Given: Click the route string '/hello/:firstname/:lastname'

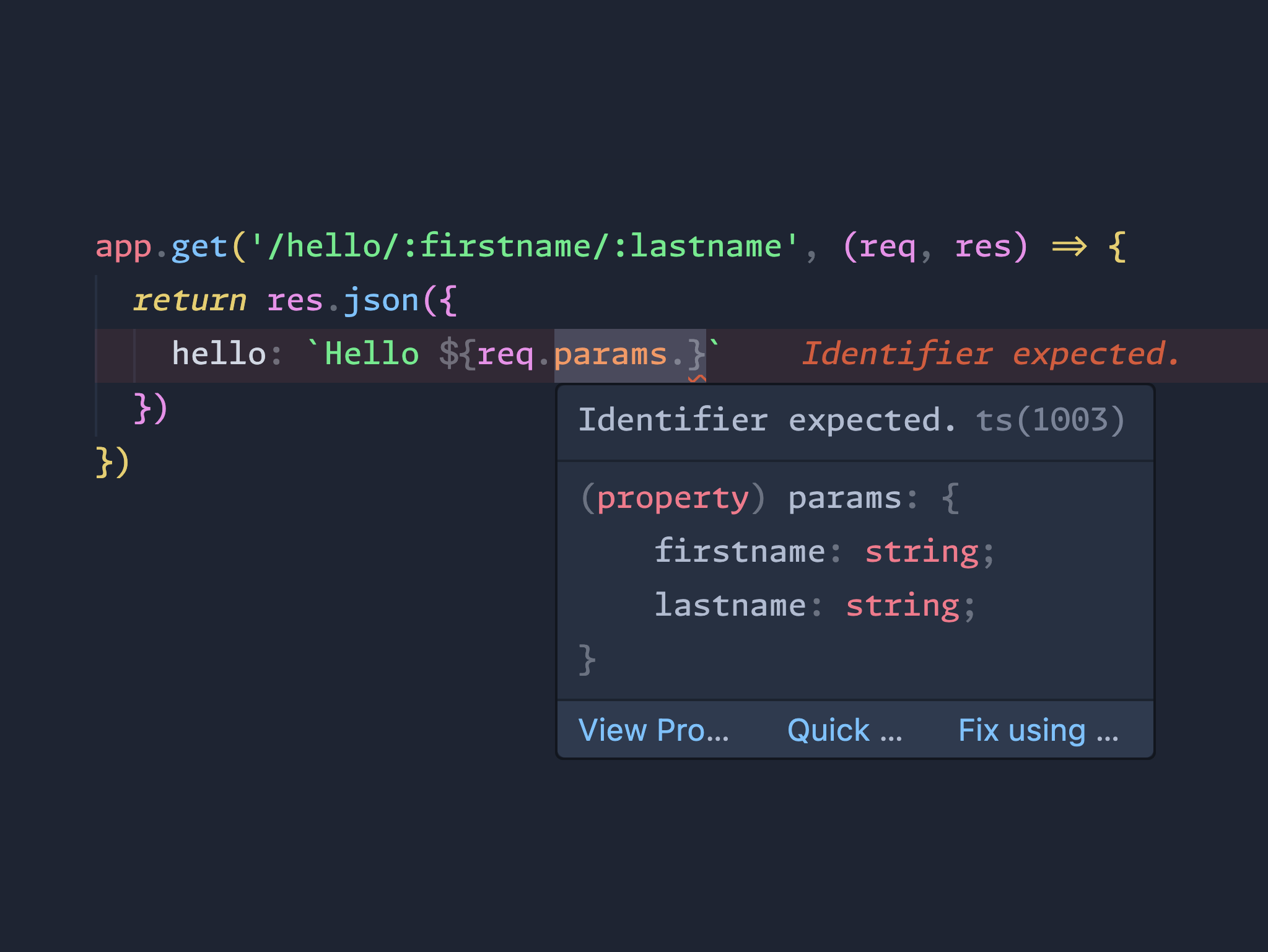Looking at the screenshot, I should [x=524, y=247].
